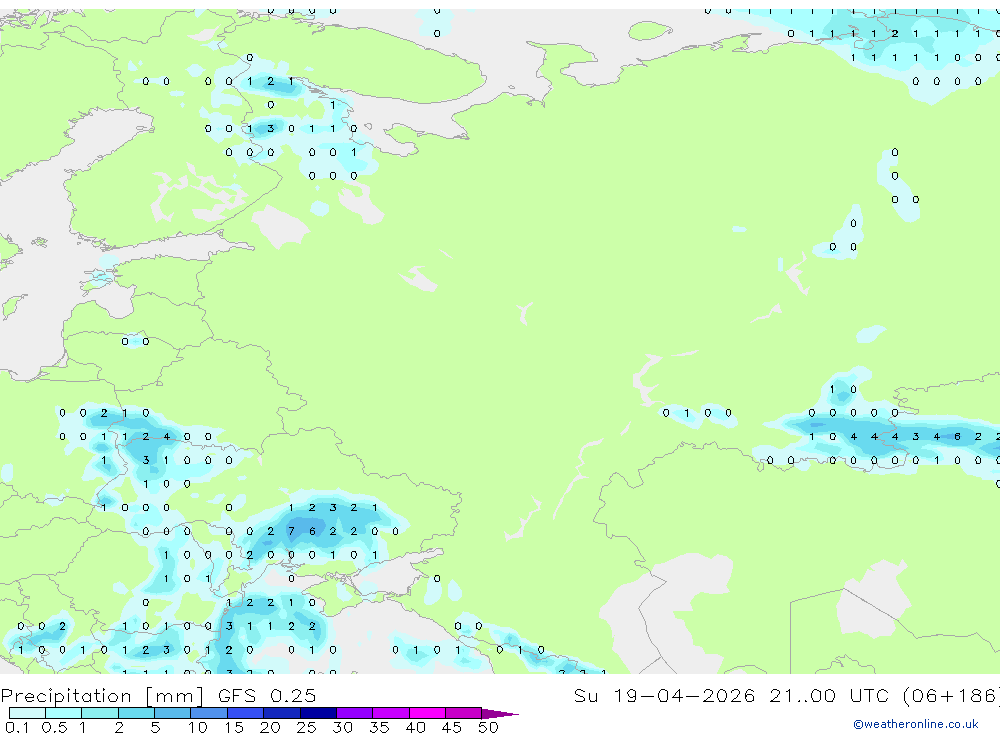This screenshot has width=1000, height=733.
Task: Open the weatheronline.co.uk copyright link
Action: coord(915,724)
